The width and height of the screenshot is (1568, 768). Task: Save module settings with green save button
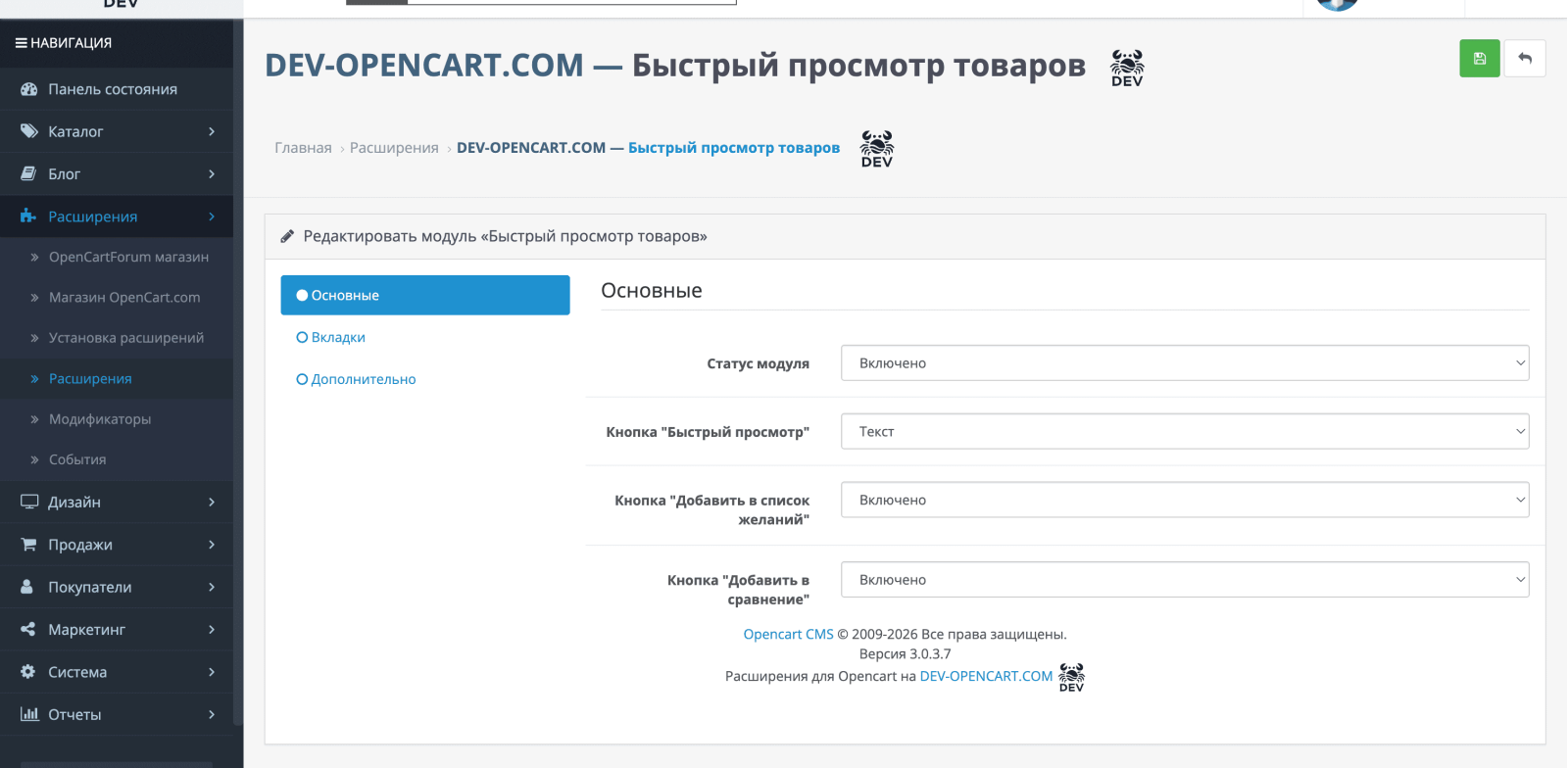1480,59
